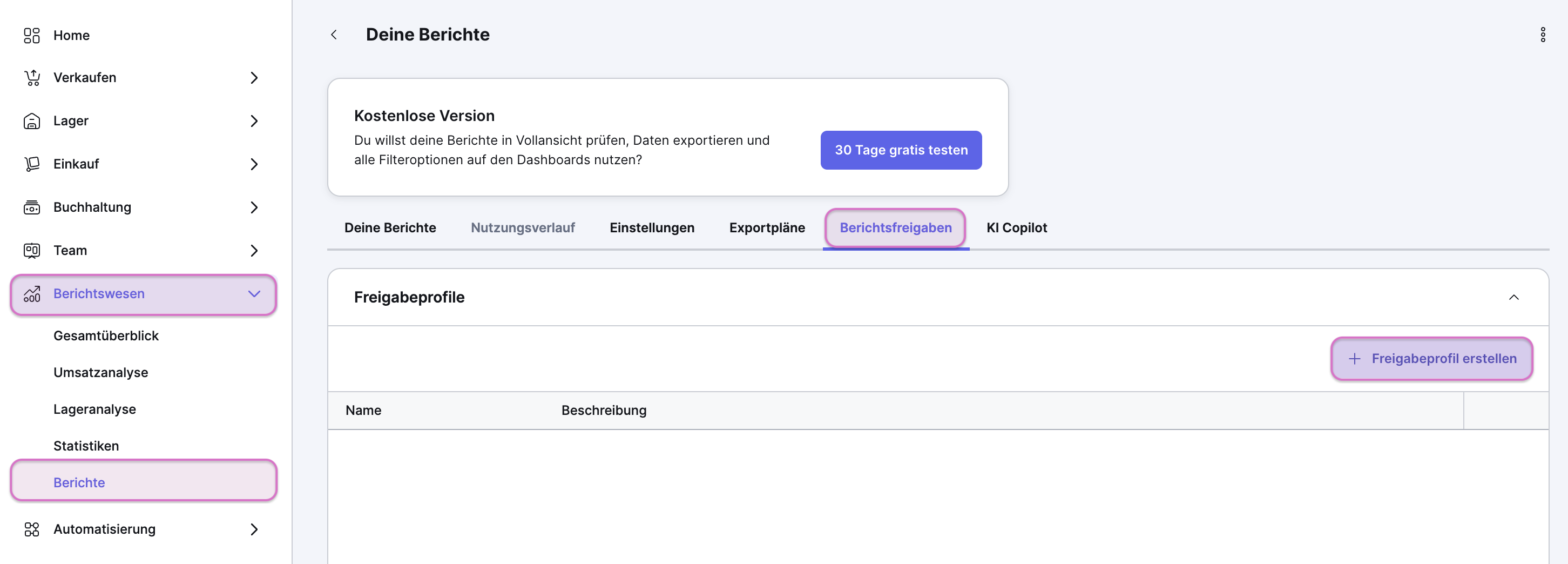Image resolution: width=1568 pixels, height=564 pixels.
Task: Expand the Verkaufen submenu chevron
Action: point(254,78)
